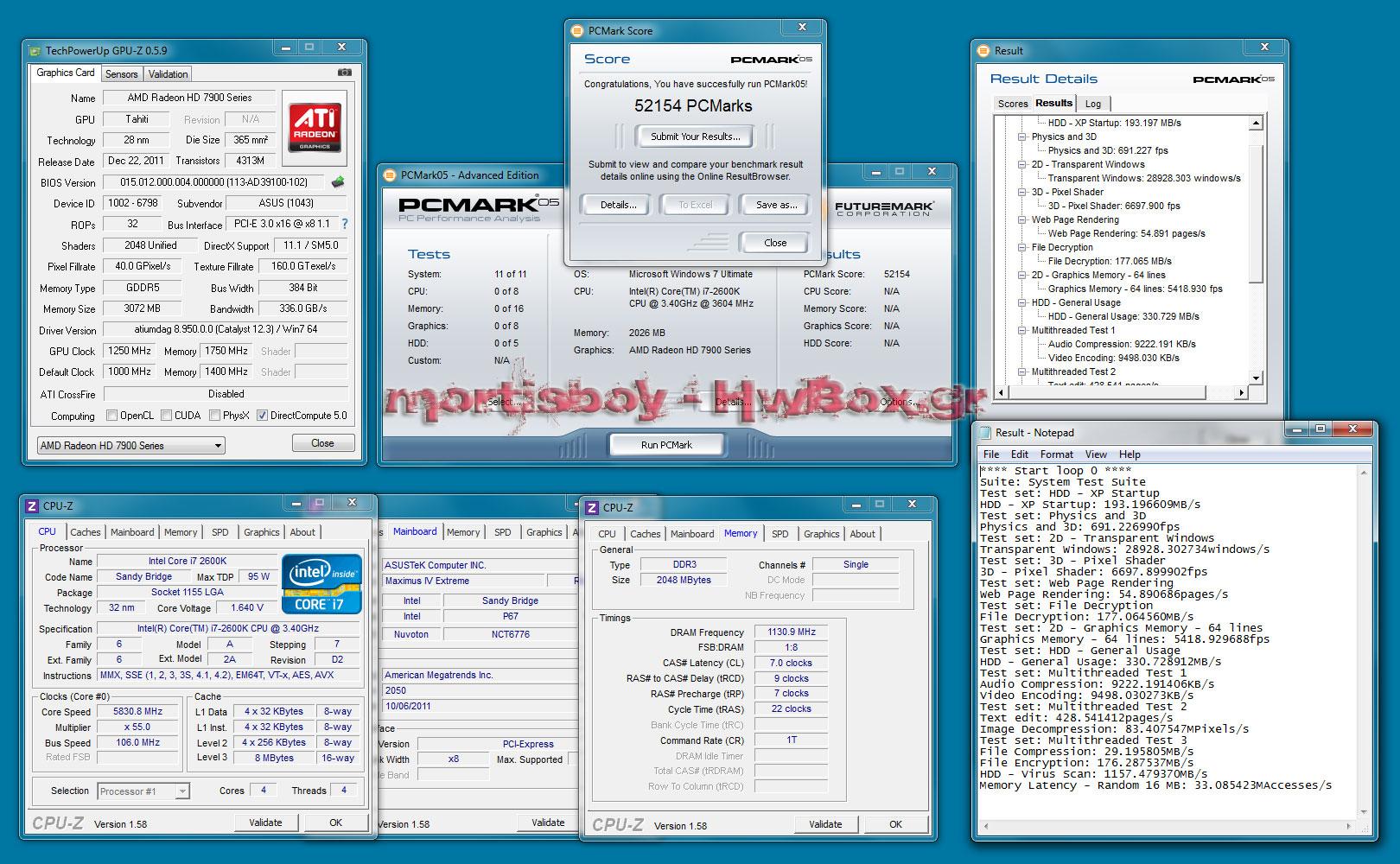Viewport: 1400px width, 864px height.
Task: Click the Result tree scroll right arrow
Action: (x=1243, y=393)
